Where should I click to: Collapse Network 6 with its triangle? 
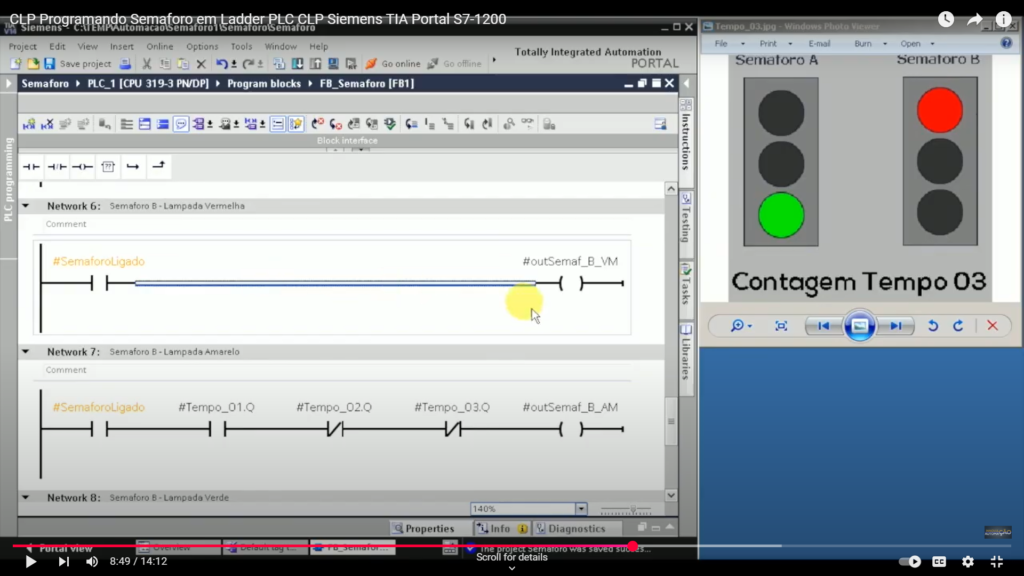coord(25,206)
